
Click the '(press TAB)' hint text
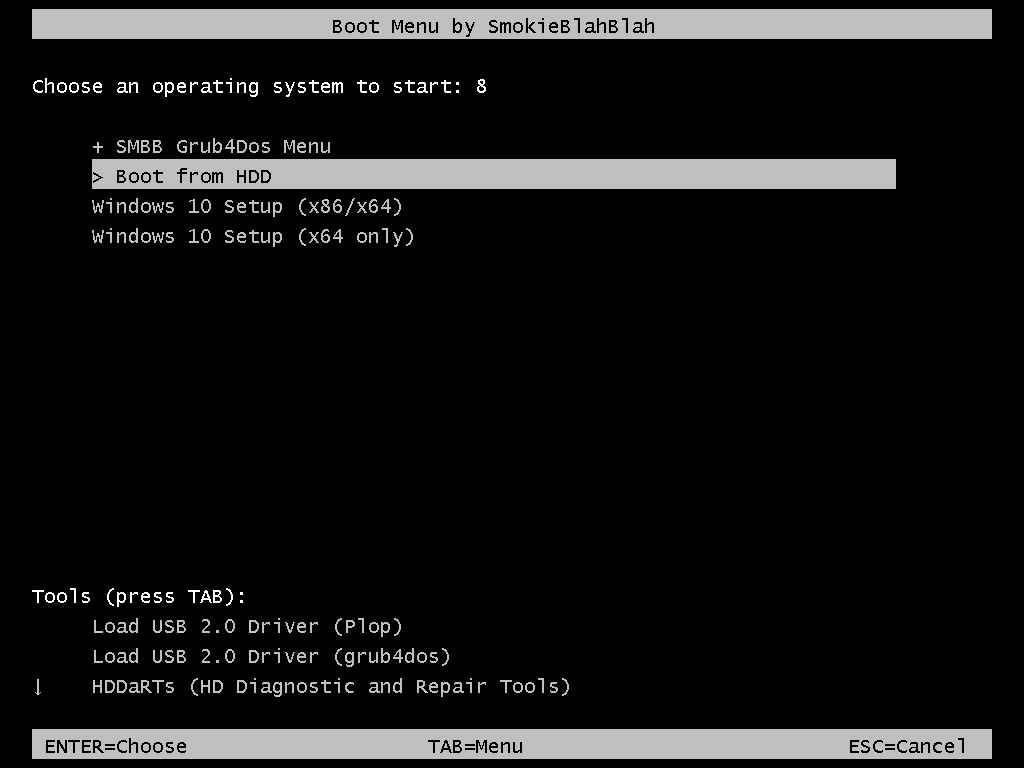175,597
